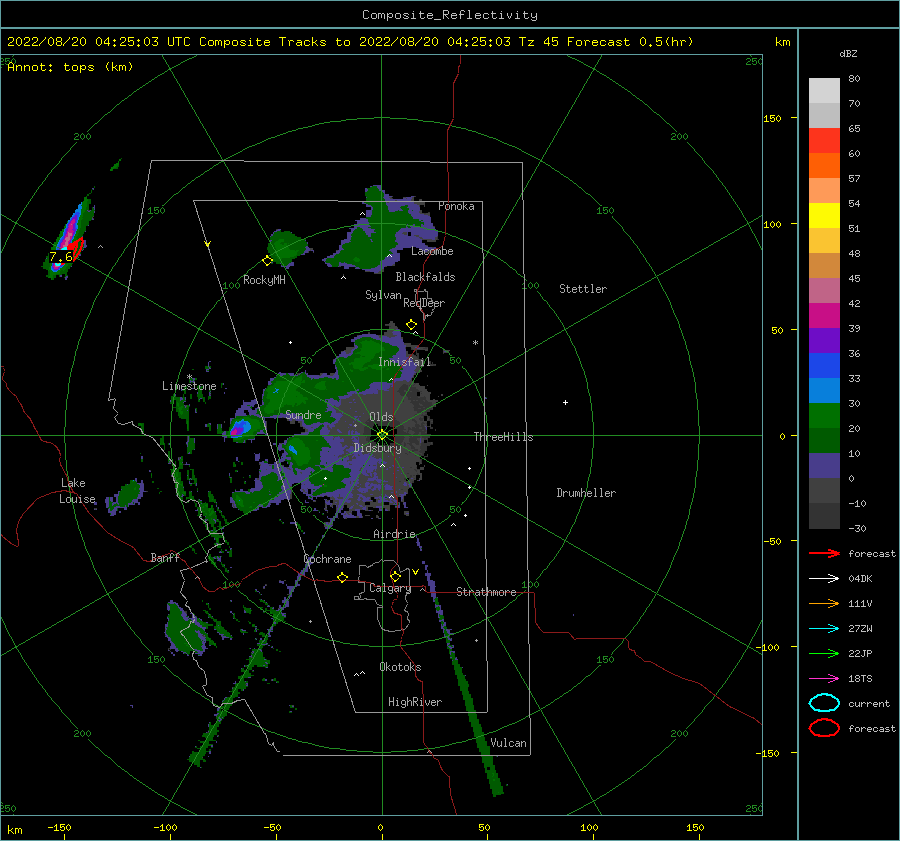Click the 'Vulcan' map label
This screenshot has height=841, width=900.
click(508, 743)
